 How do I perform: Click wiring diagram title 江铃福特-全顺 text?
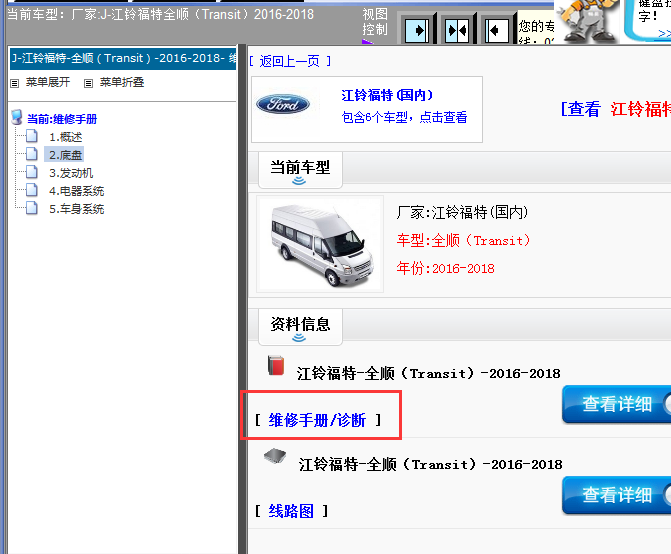click(x=431, y=464)
